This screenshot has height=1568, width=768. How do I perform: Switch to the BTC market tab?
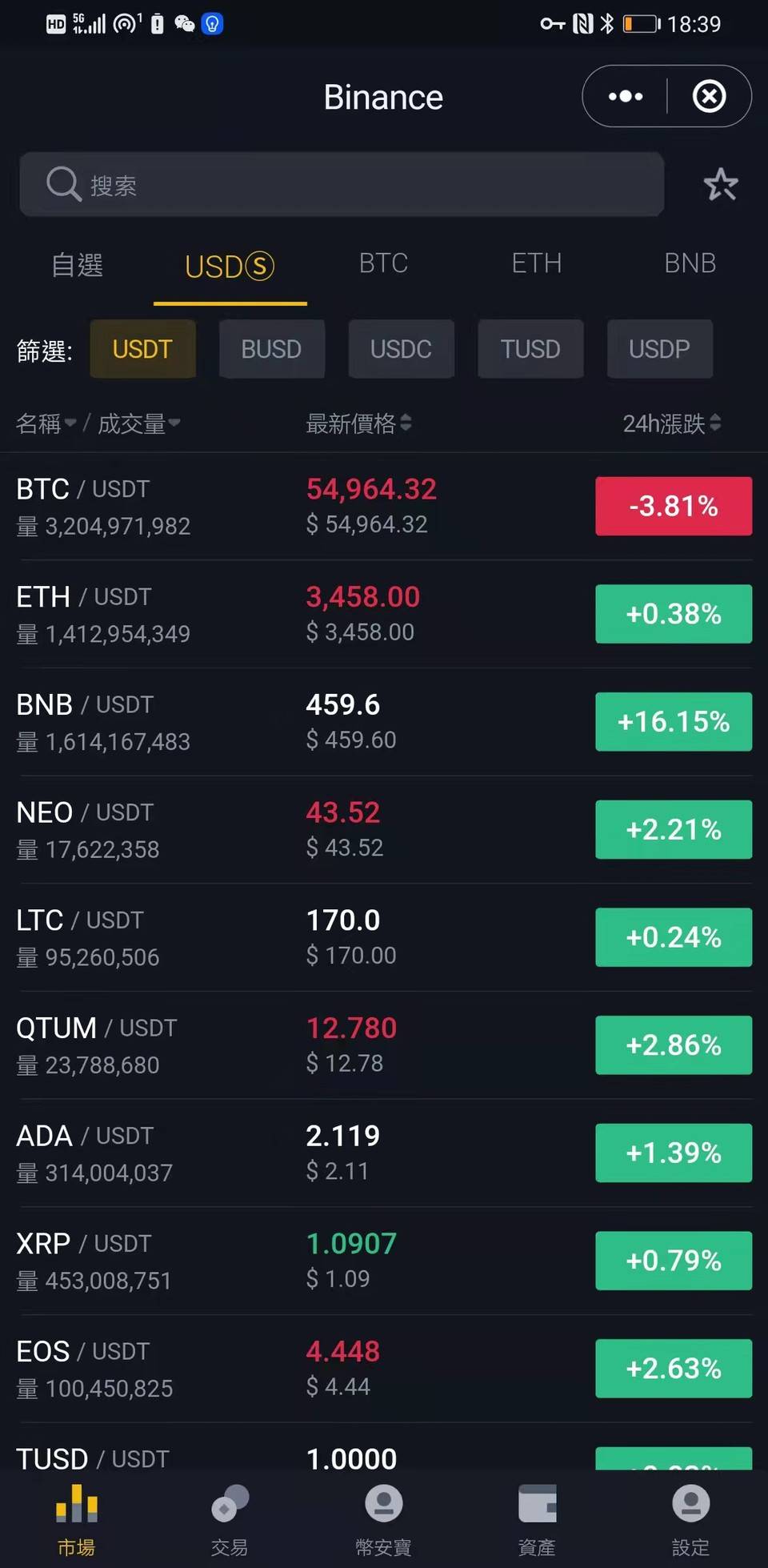pyautogui.click(x=383, y=263)
